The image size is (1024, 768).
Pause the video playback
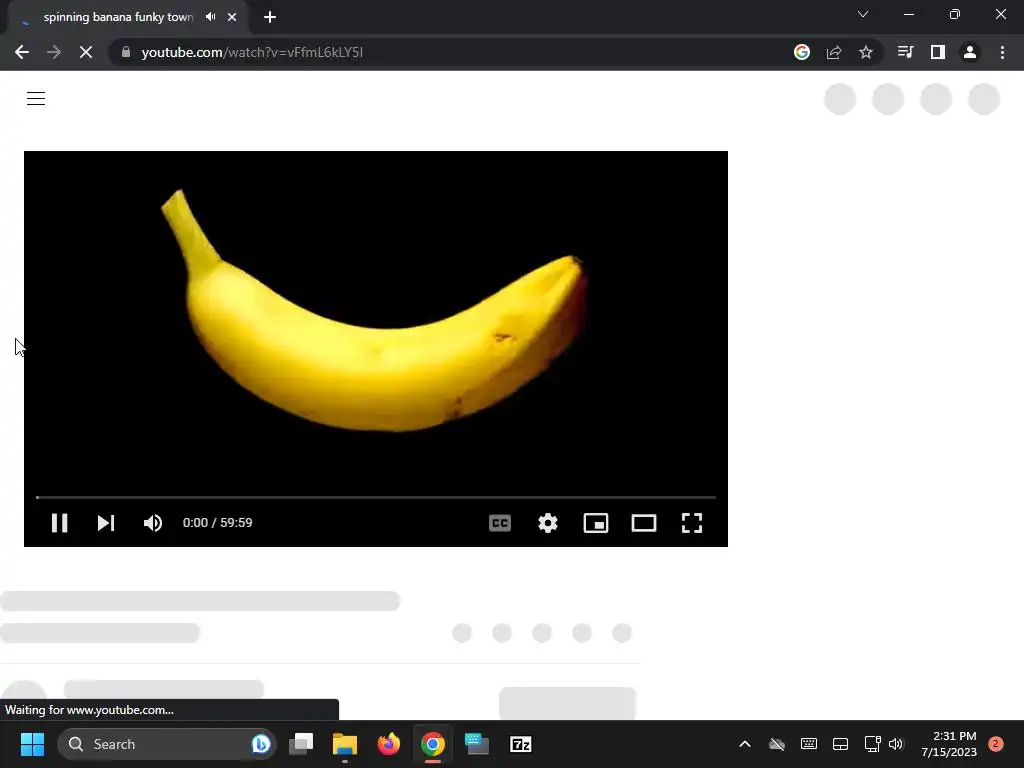pyautogui.click(x=59, y=523)
